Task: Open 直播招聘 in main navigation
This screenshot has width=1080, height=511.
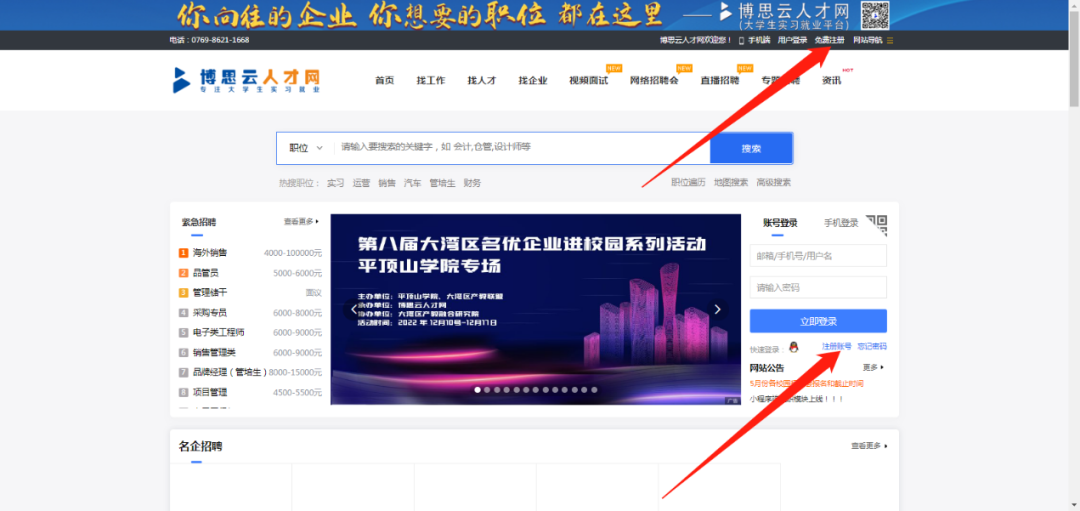Action: coord(720,81)
